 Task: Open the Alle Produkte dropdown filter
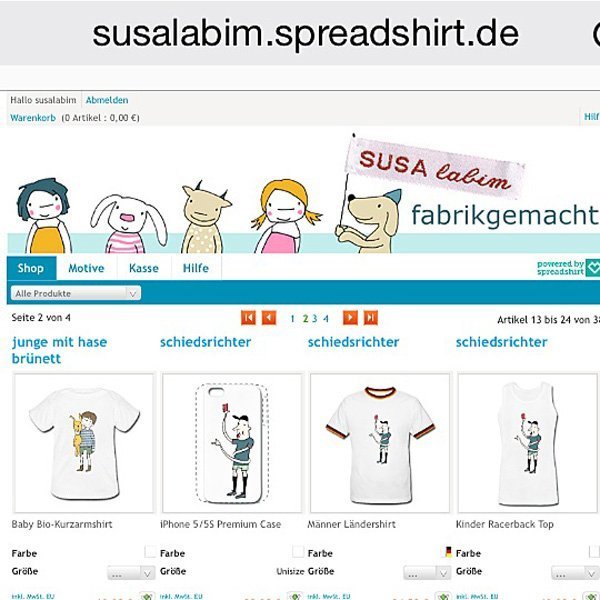tap(76, 293)
